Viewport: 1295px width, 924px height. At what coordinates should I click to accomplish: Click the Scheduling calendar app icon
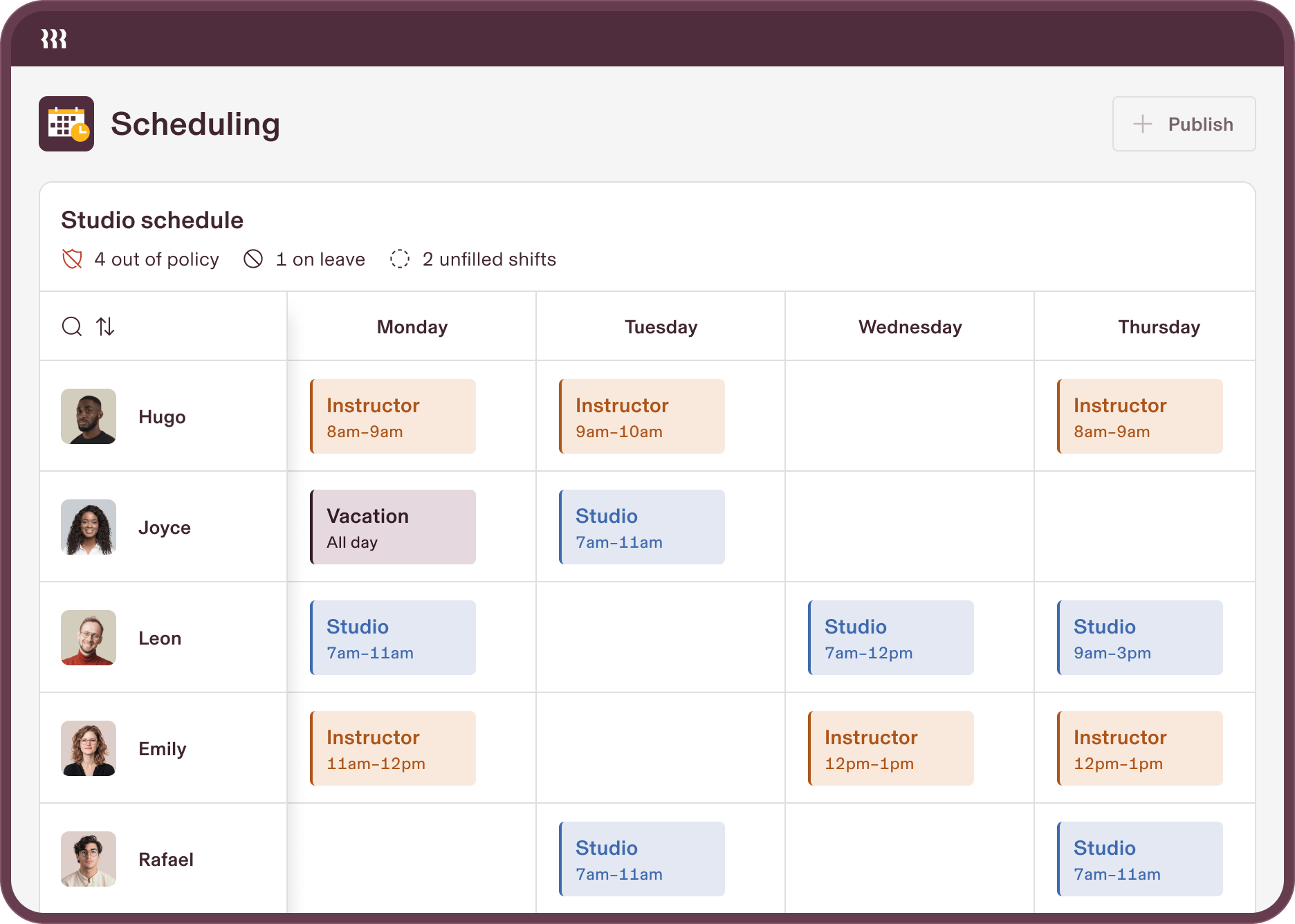(x=66, y=124)
